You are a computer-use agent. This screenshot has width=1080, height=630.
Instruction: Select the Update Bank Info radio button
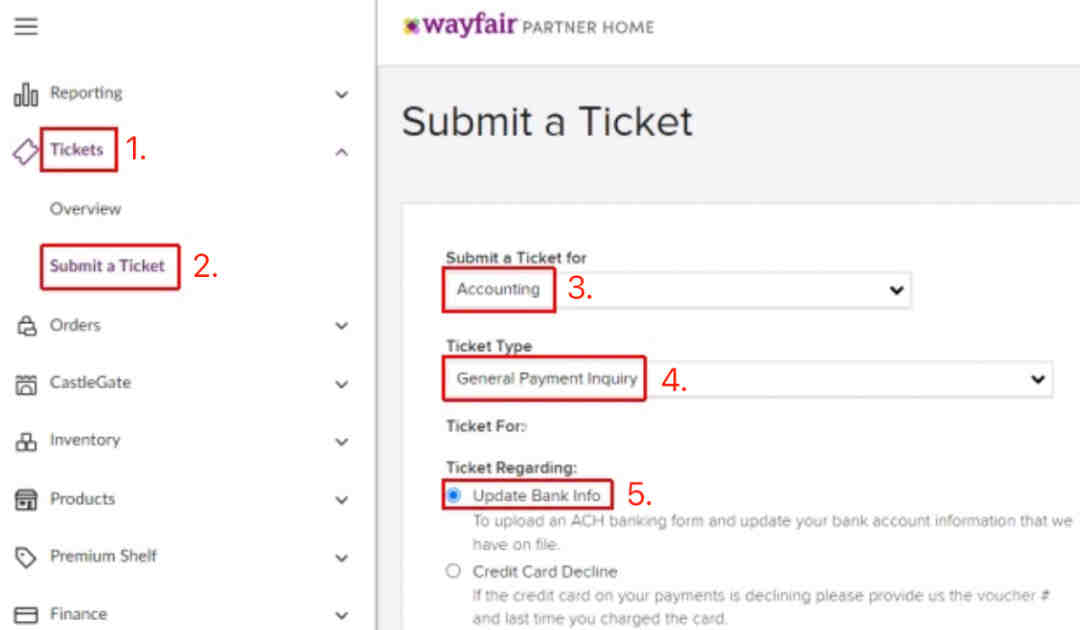[x=454, y=495]
